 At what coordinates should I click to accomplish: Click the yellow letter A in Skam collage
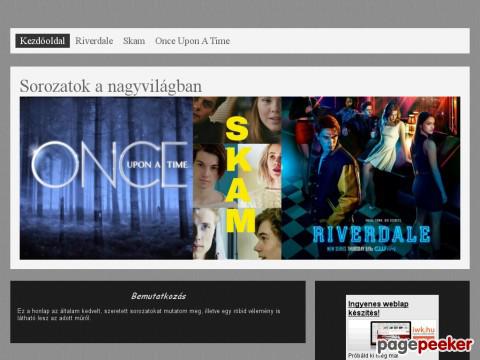[x=238, y=189]
